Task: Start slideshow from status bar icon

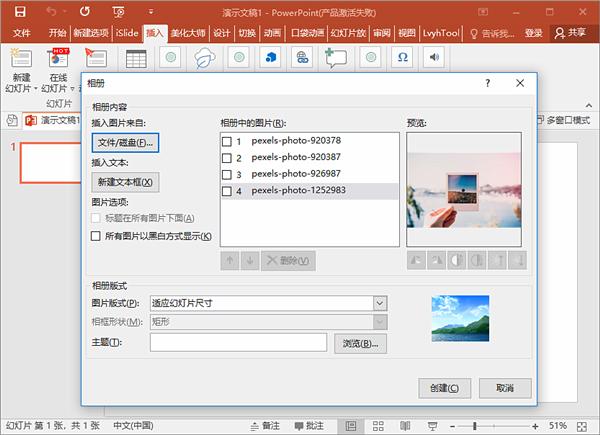Action: click(433, 426)
